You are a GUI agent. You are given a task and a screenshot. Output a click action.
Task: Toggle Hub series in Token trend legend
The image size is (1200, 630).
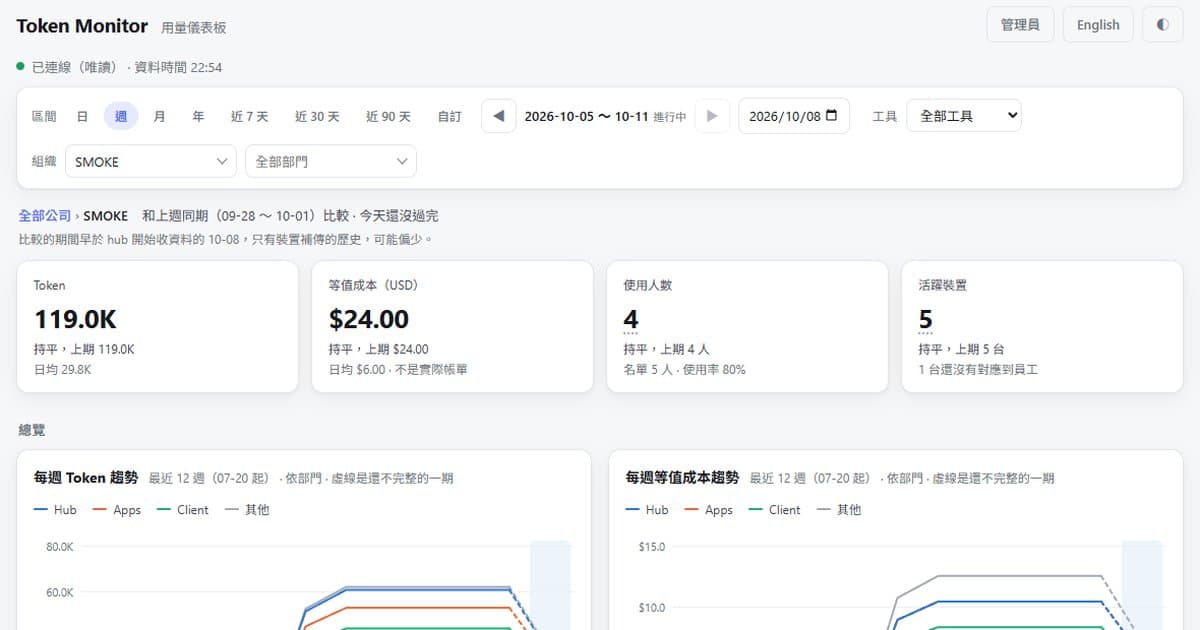tap(55, 510)
